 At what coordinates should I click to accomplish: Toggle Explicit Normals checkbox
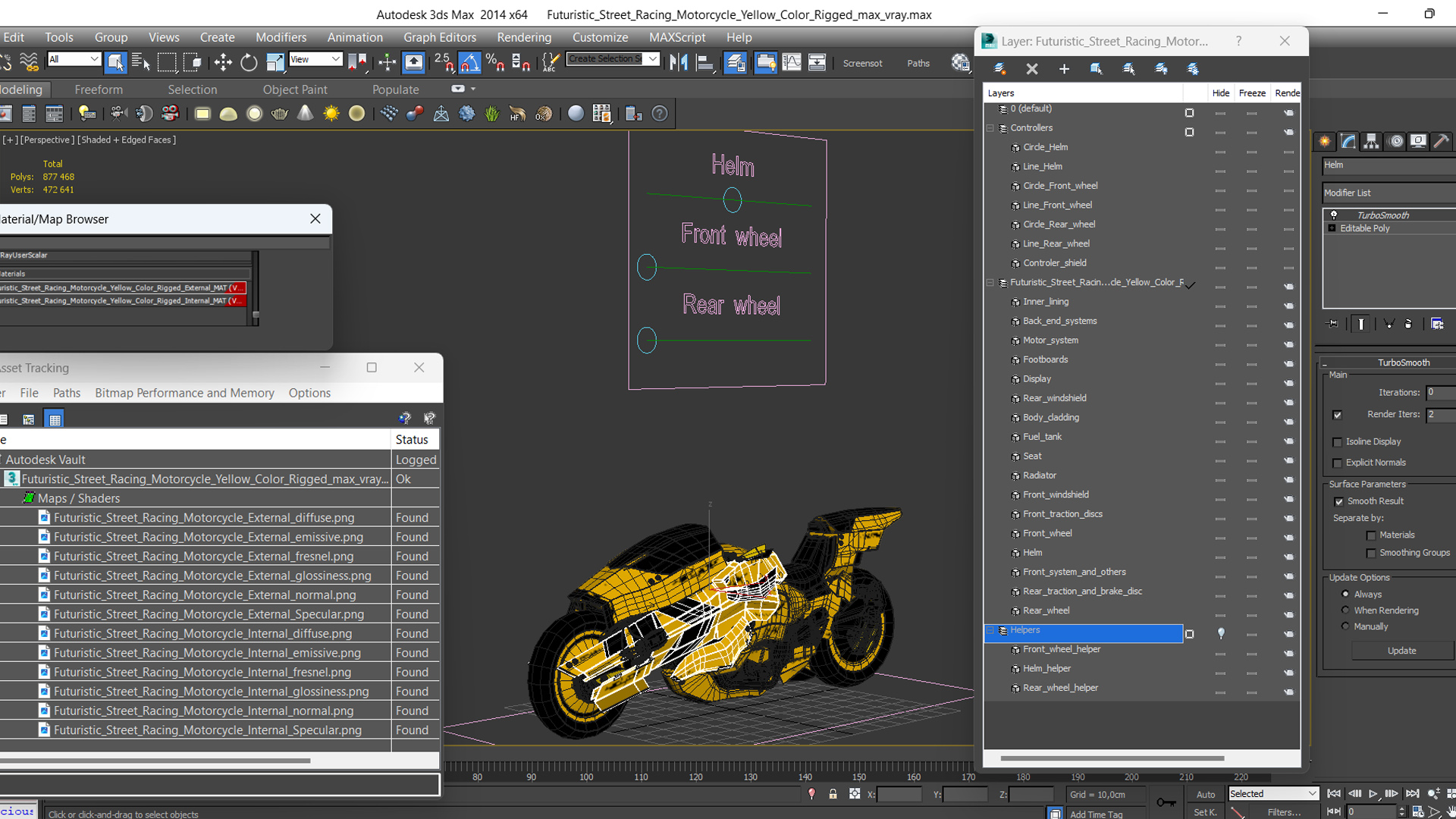point(1338,463)
